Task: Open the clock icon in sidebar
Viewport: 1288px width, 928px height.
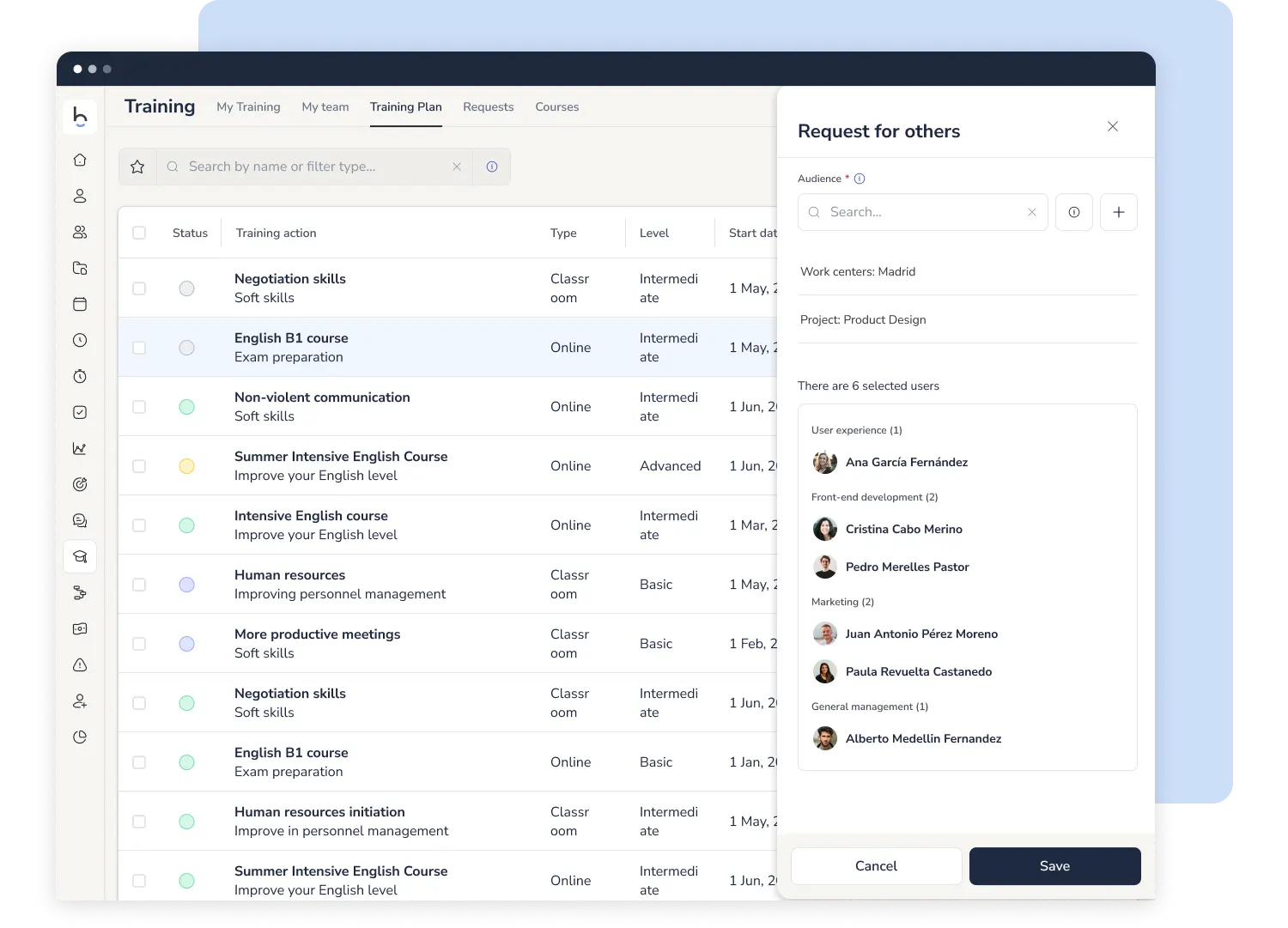Action: pos(80,340)
